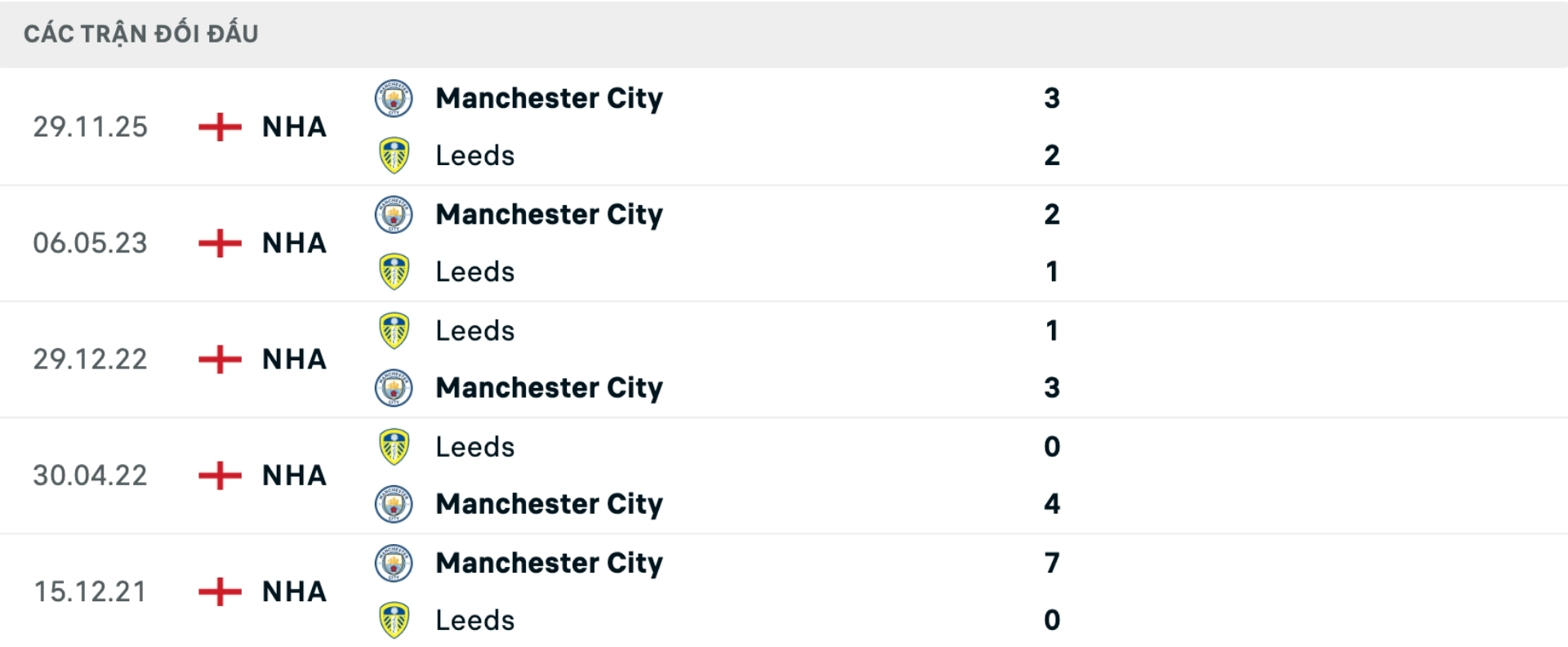Click the Manchester City crest for 30.04.22
Image resolution: width=1568 pixels, height=647 pixels.
(394, 504)
